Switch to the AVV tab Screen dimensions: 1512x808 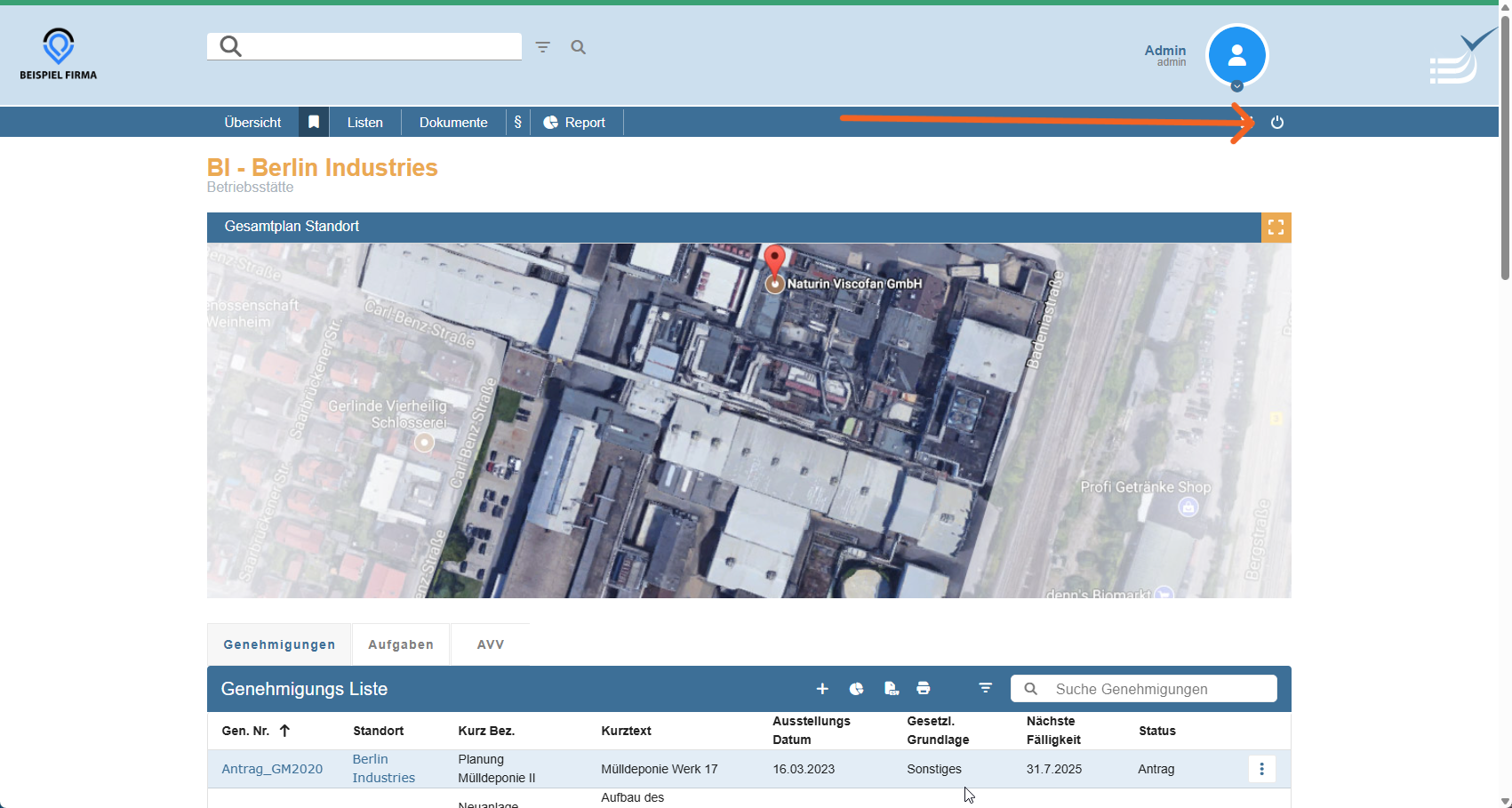(490, 644)
